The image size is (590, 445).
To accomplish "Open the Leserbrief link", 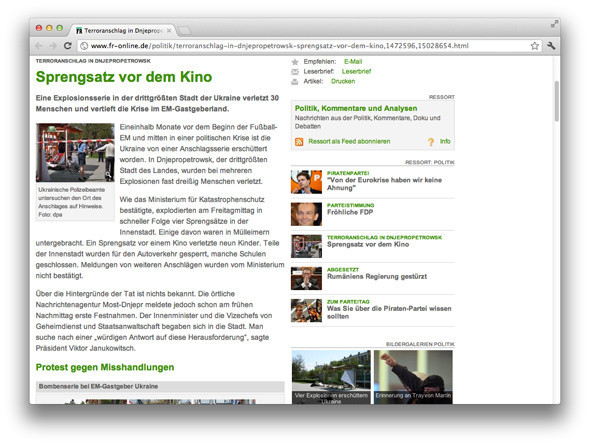I will 356,71.
